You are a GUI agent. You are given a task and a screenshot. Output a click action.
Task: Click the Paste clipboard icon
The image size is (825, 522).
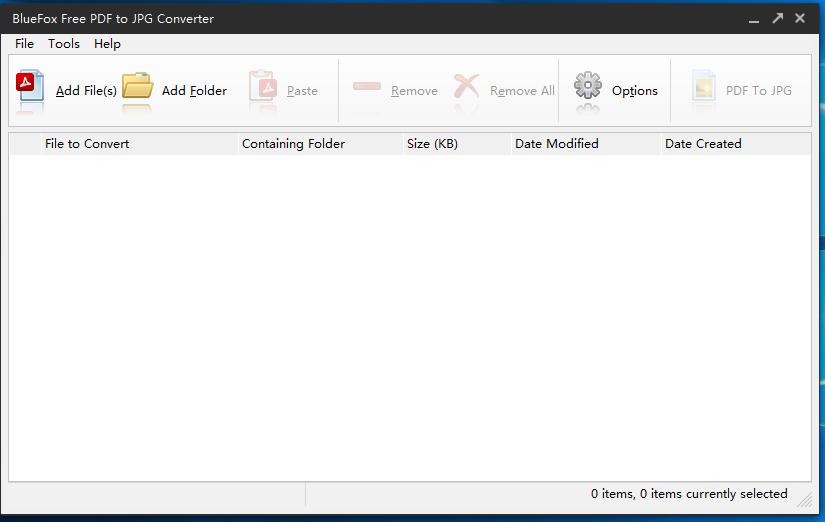262,88
